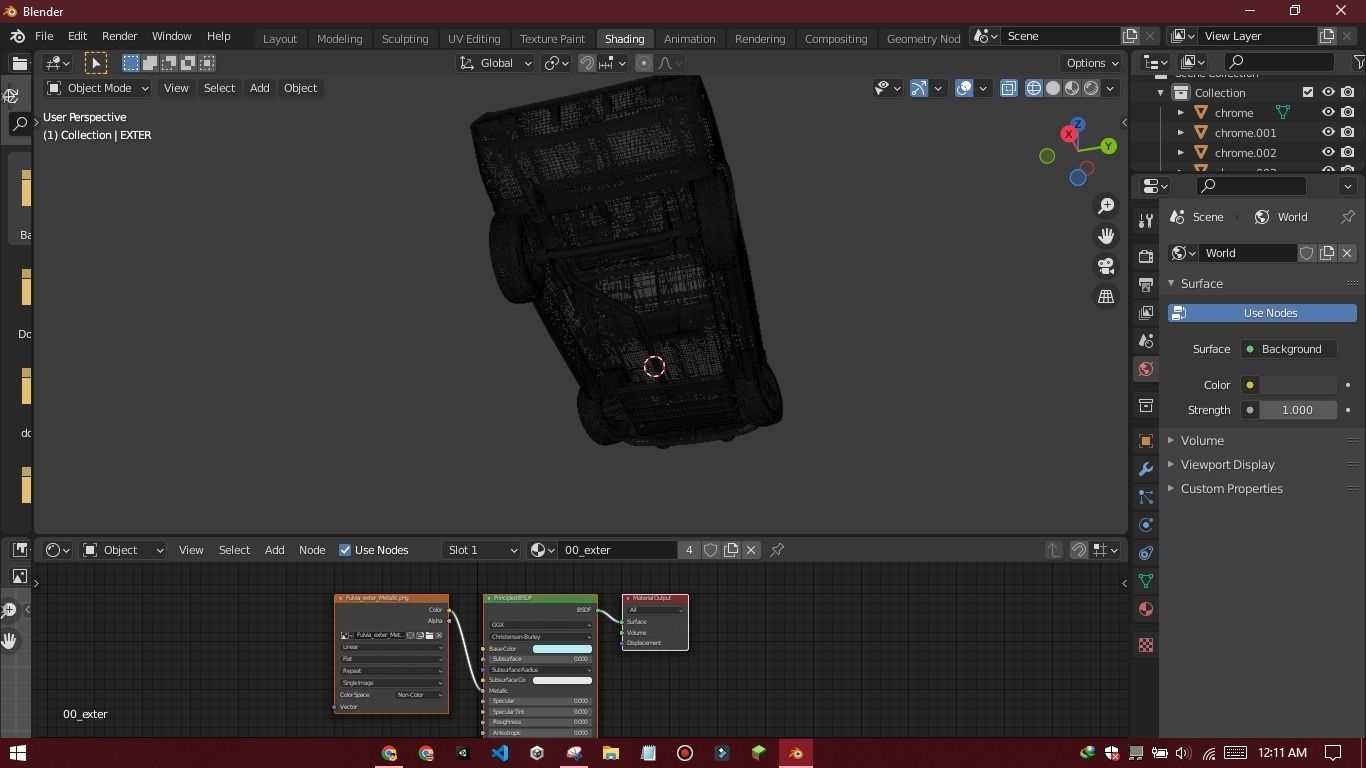Collapse the Surface panel in World properties
The width and height of the screenshot is (1366, 768).
point(1171,284)
